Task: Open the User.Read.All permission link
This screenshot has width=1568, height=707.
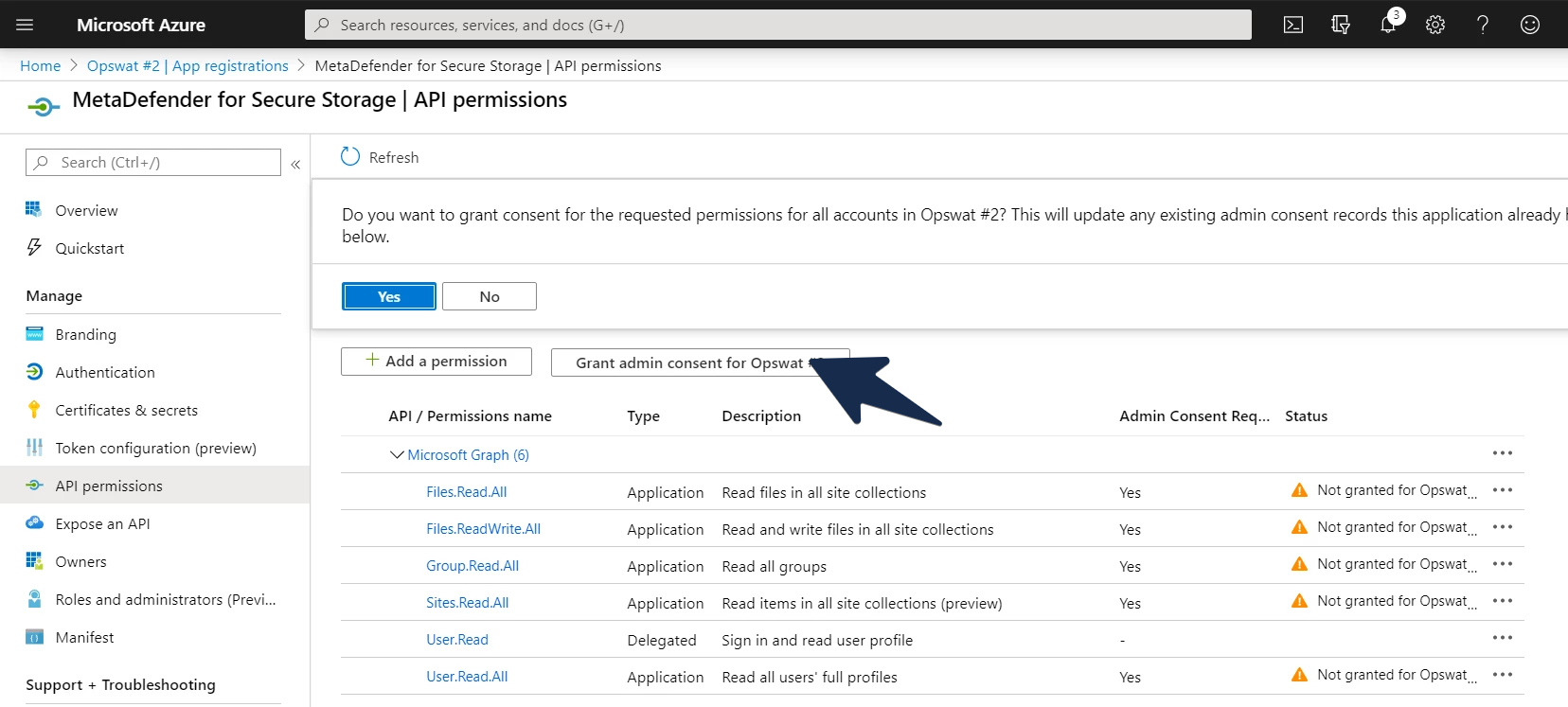Action: (467, 677)
